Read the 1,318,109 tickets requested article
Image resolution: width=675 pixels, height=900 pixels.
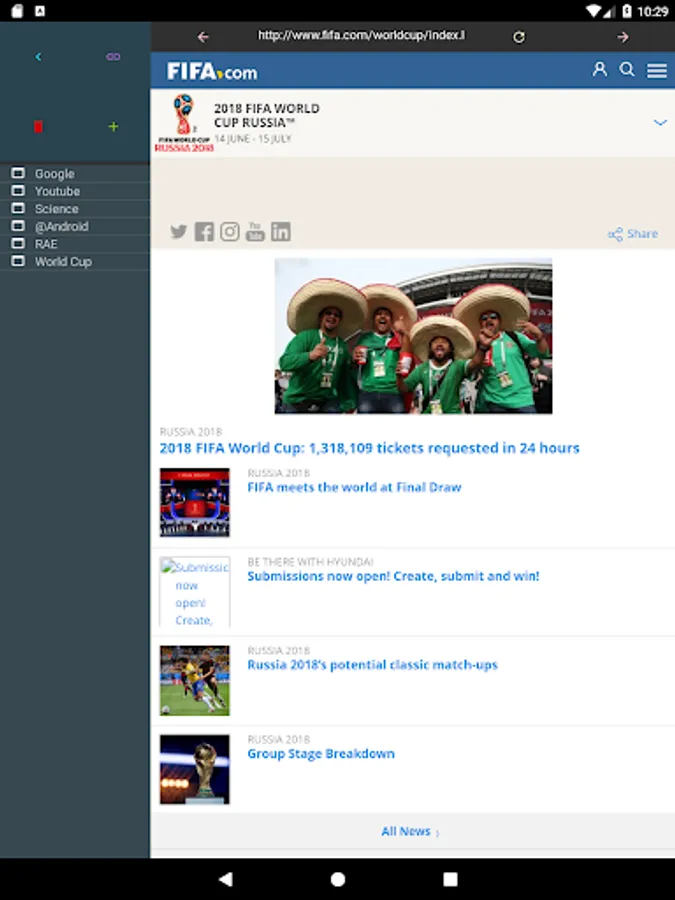(370, 448)
